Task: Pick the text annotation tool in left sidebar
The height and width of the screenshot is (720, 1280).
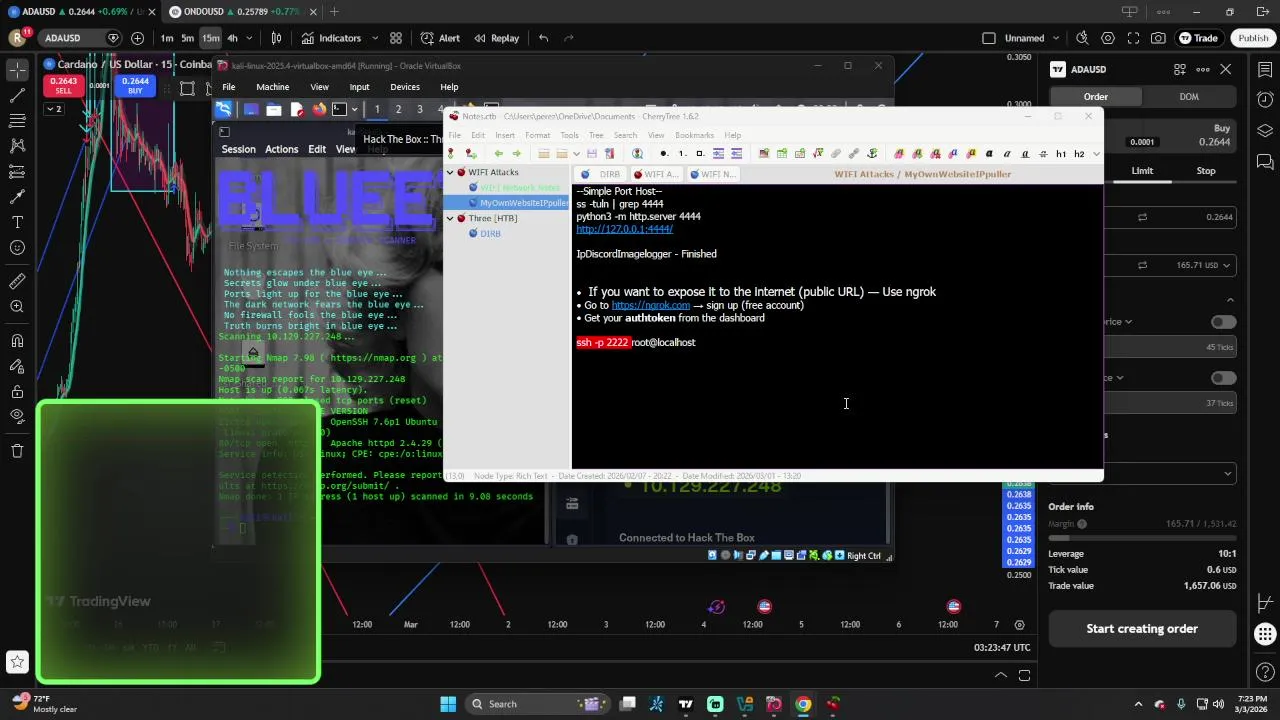Action: (x=17, y=222)
